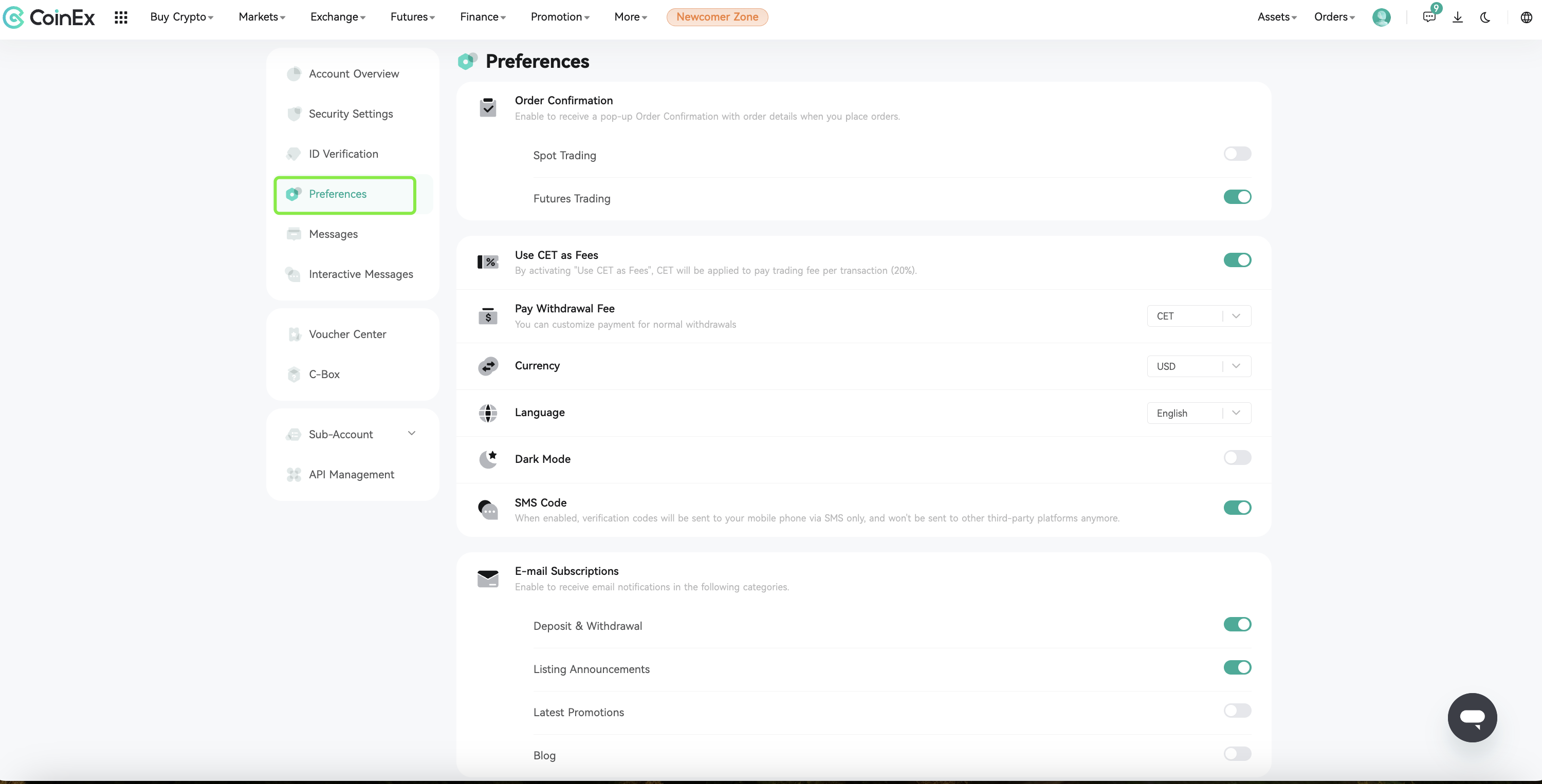Open the Orders dropdown menu

tap(1334, 17)
